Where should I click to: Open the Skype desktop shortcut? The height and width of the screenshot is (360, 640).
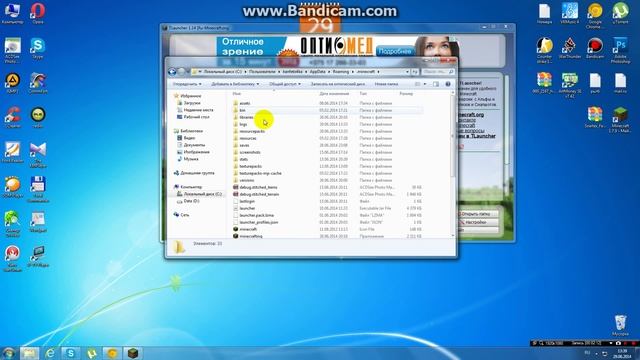pyautogui.click(x=38, y=48)
